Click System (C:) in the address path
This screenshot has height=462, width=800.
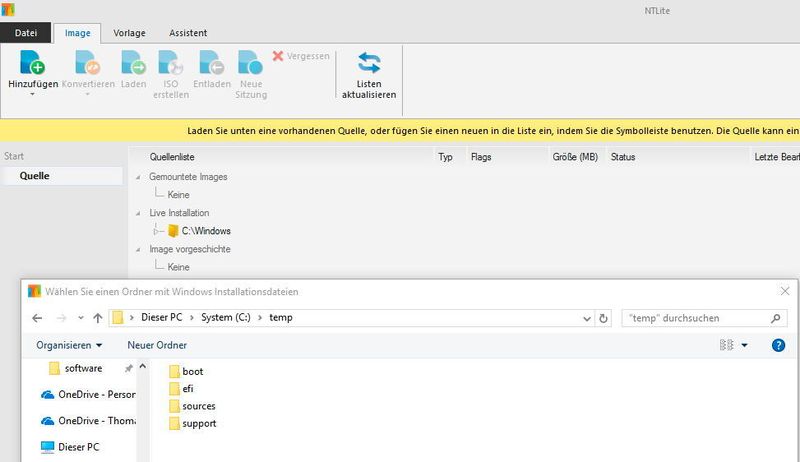click(226, 317)
